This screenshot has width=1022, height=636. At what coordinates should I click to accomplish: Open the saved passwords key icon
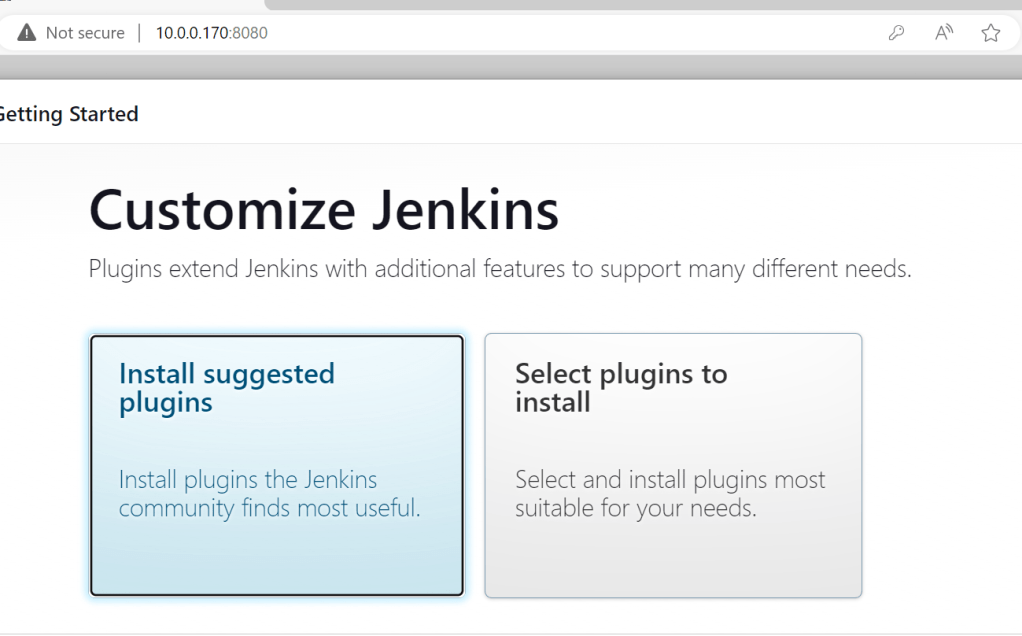coord(896,33)
